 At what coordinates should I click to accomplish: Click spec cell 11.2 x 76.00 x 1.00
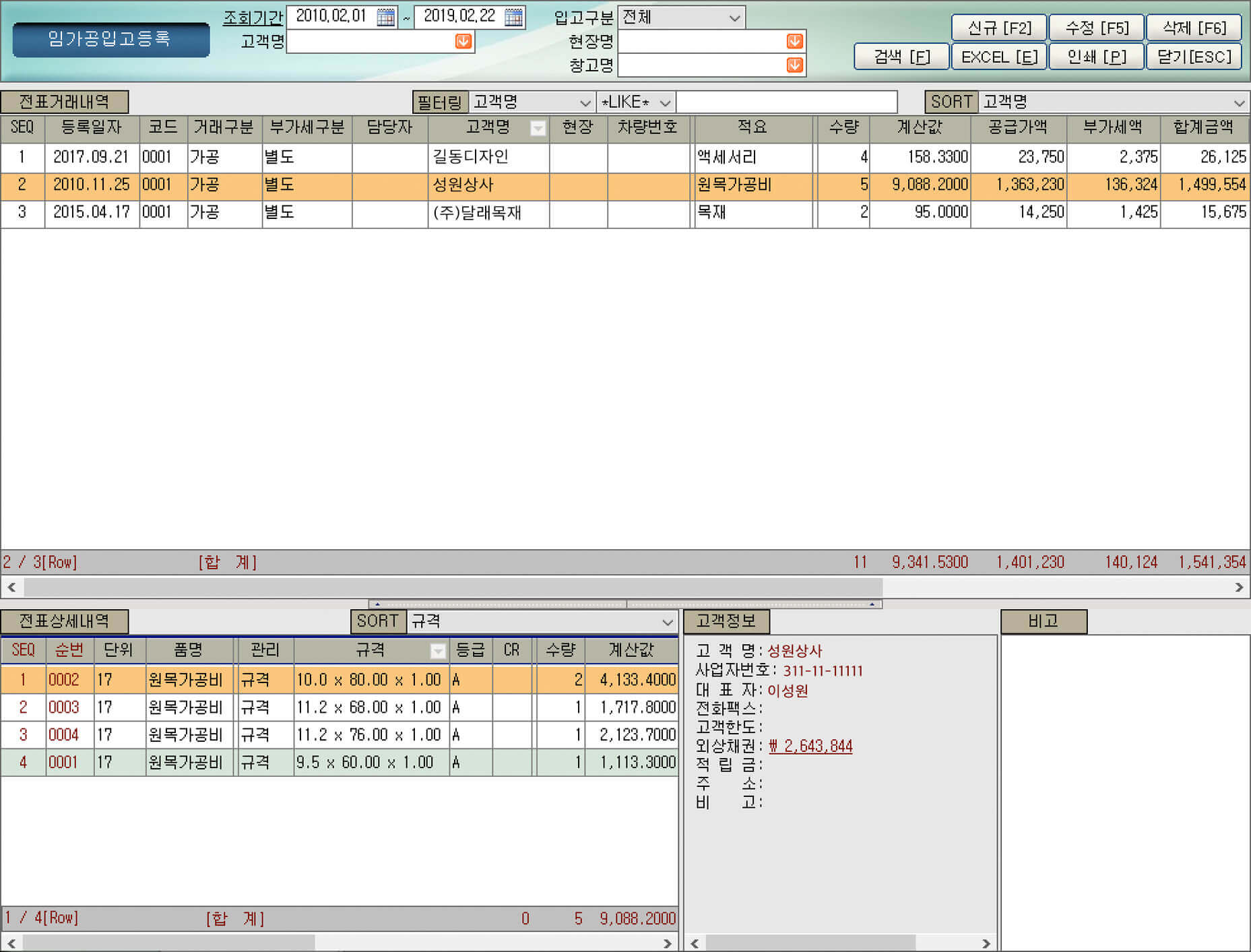(x=371, y=735)
